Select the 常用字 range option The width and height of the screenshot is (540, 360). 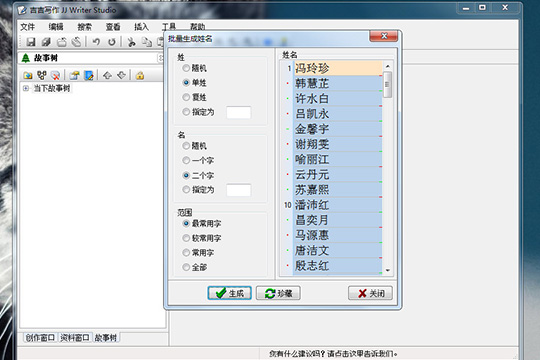coord(198,253)
